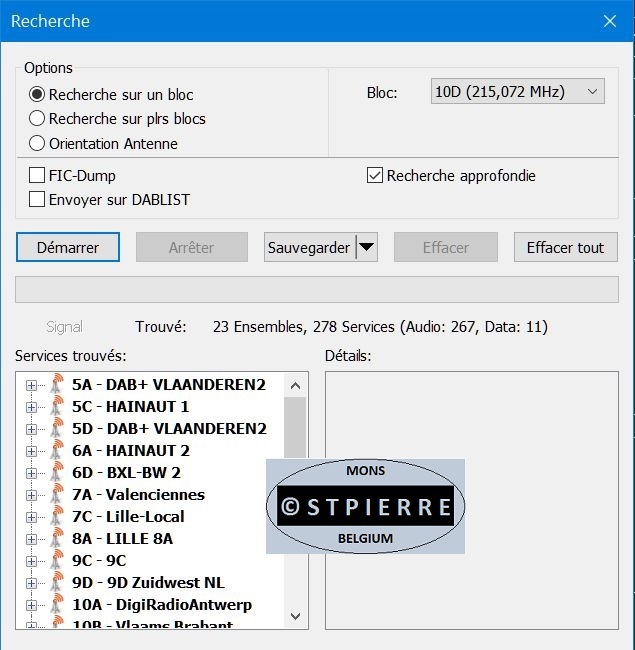Select '5D - DAB+ VLAANDEREN2' ensemble
The image size is (635, 650).
[x=169, y=429]
